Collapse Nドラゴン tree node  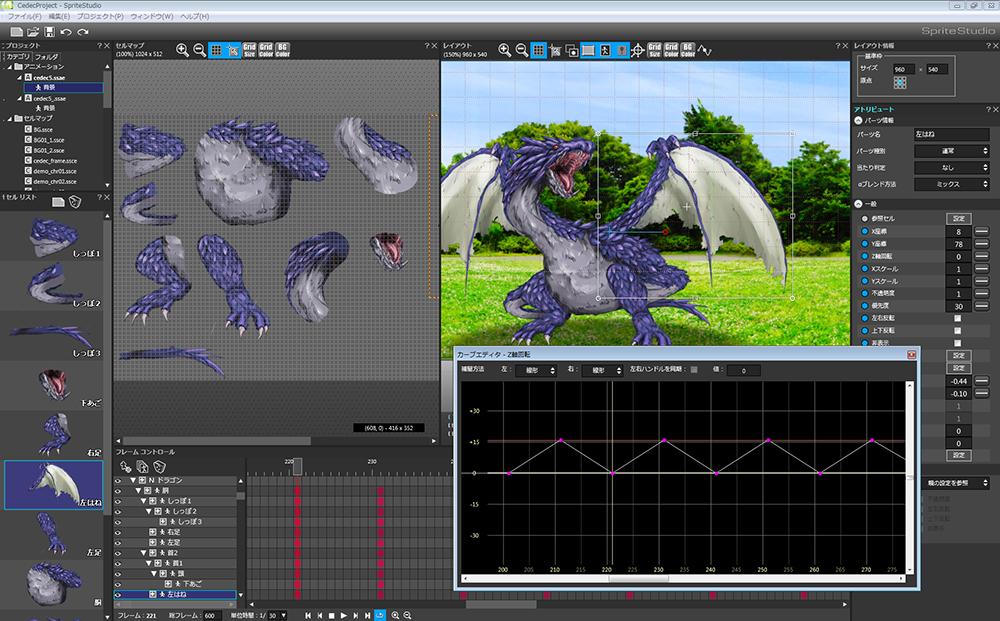(x=133, y=480)
